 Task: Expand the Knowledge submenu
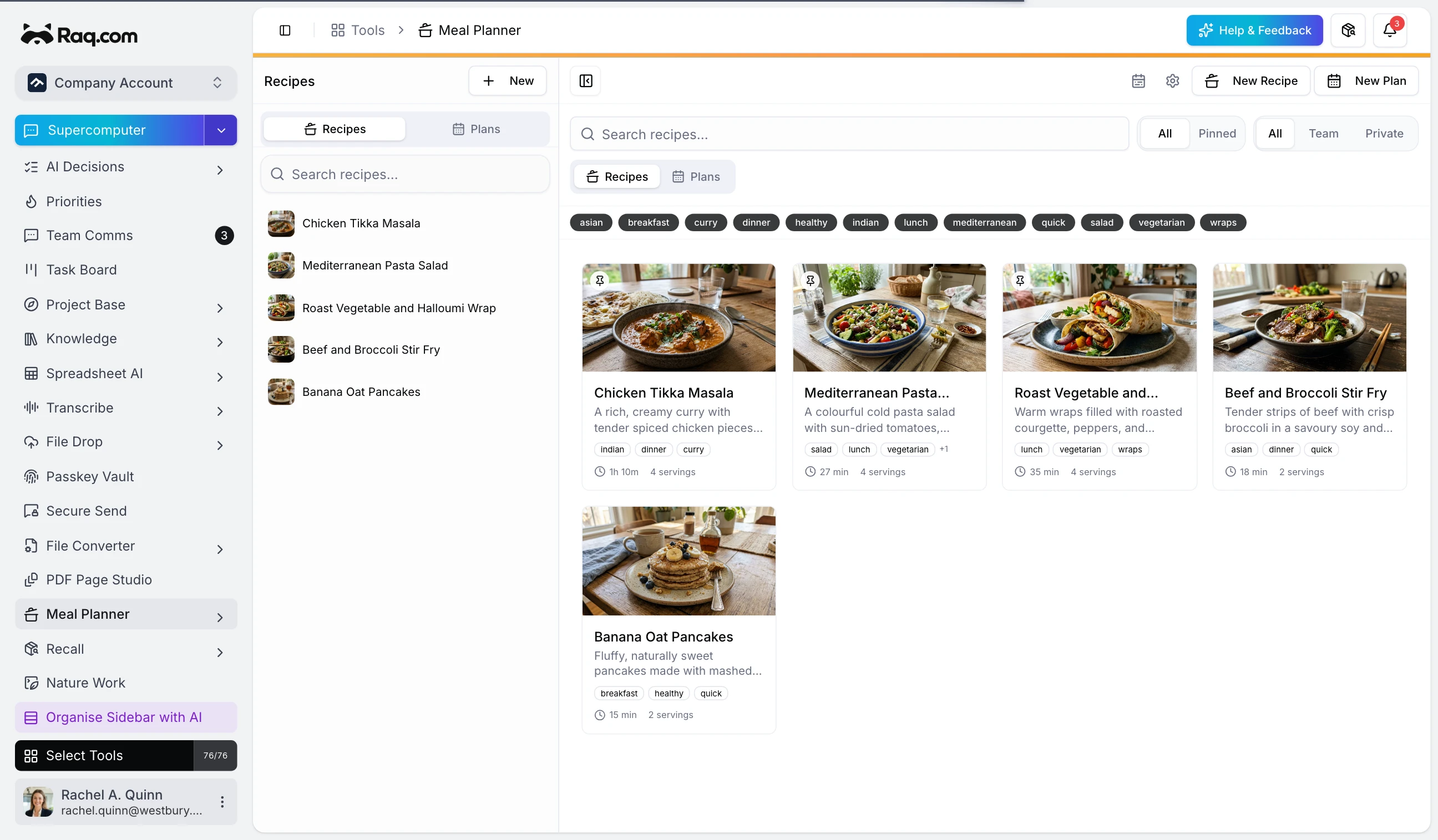click(x=220, y=342)
